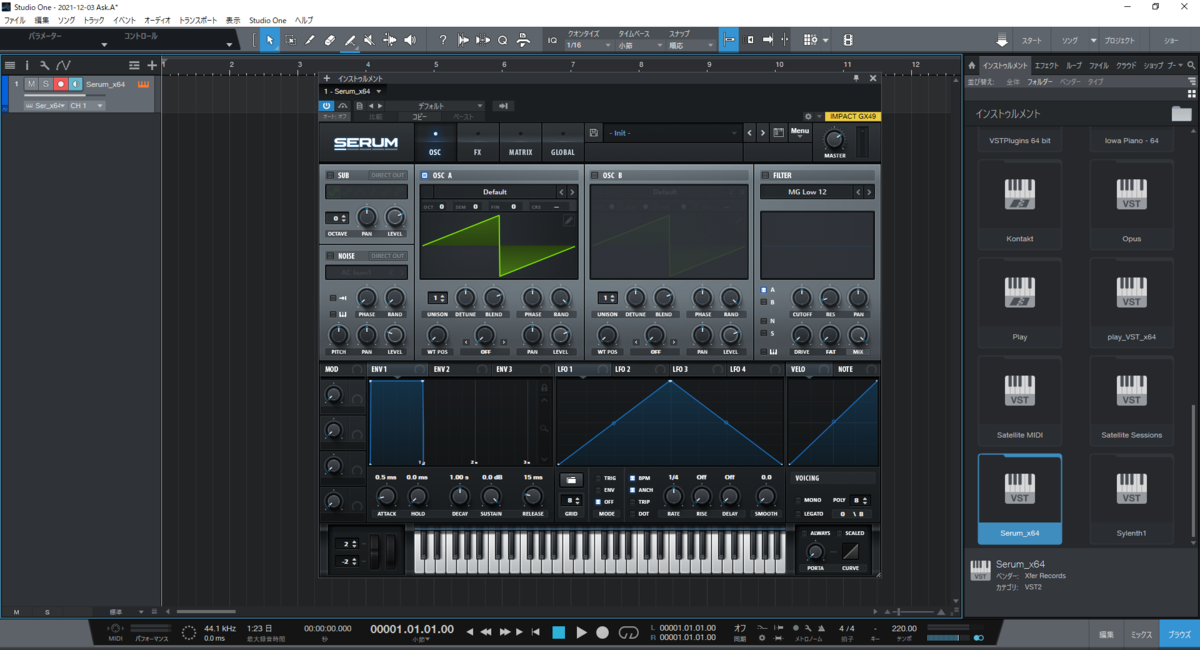Click the スタート button
The width and height of the screenshot is (1200, 650).
point(1031,40)
